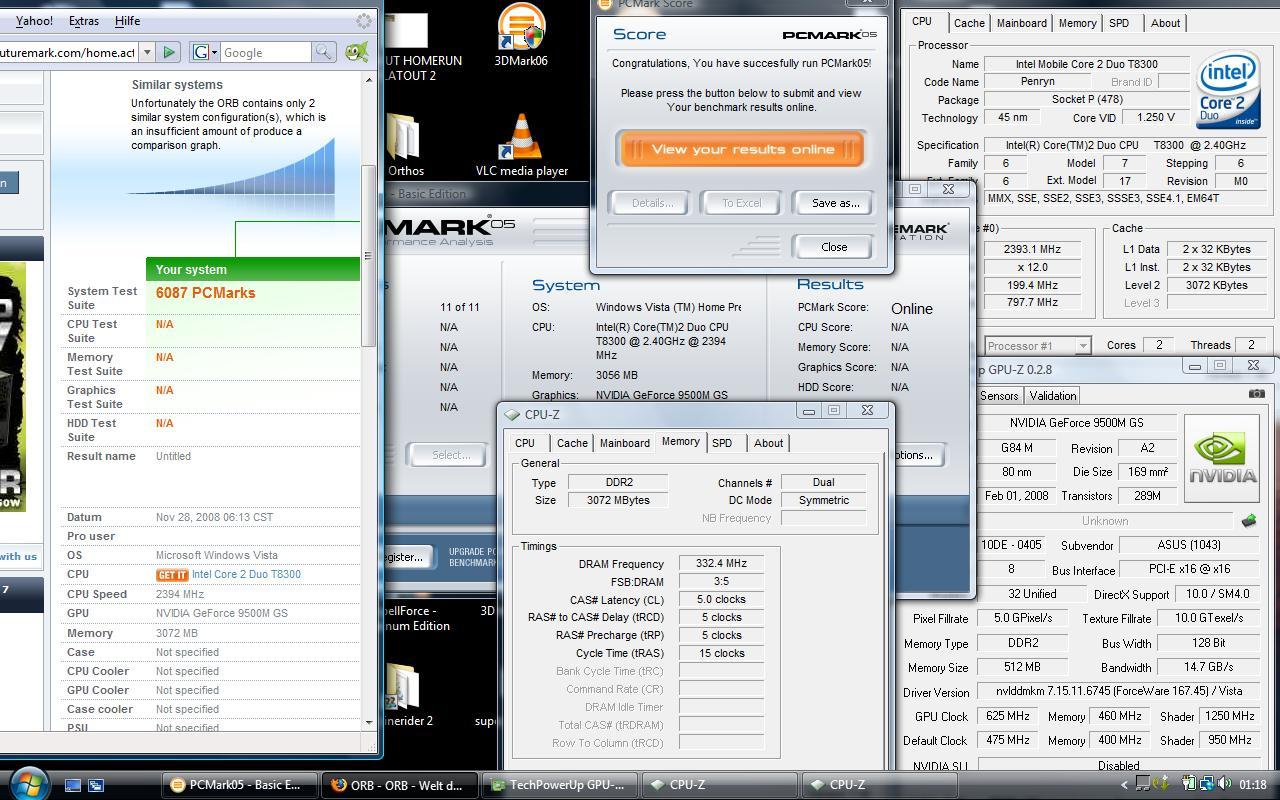The height and width of the screenshot is (800, 1280).
Task: Click the GPU Clock 625 MHz value
Action: [x=1007, y=716]
